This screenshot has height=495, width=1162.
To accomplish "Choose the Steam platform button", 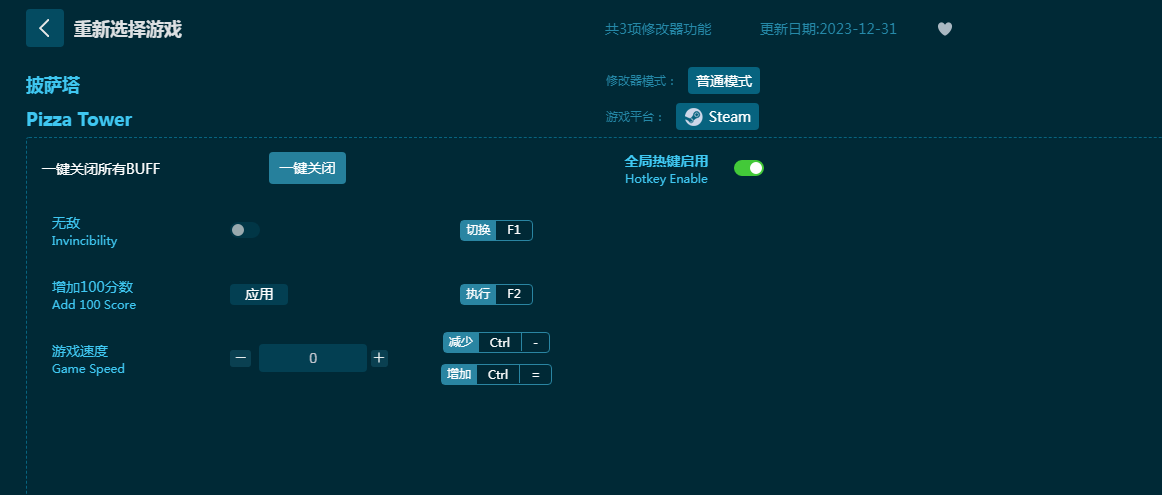I will pyautogui.click(x=717, y=117).
